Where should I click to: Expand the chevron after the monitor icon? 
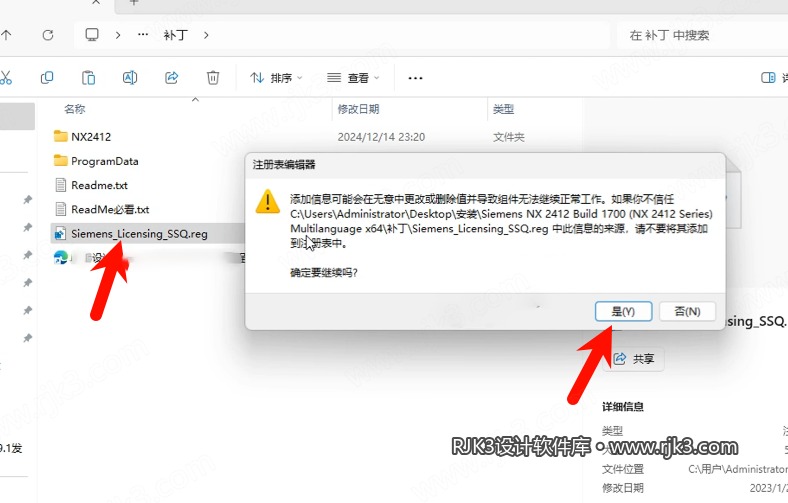pos(118,35)
